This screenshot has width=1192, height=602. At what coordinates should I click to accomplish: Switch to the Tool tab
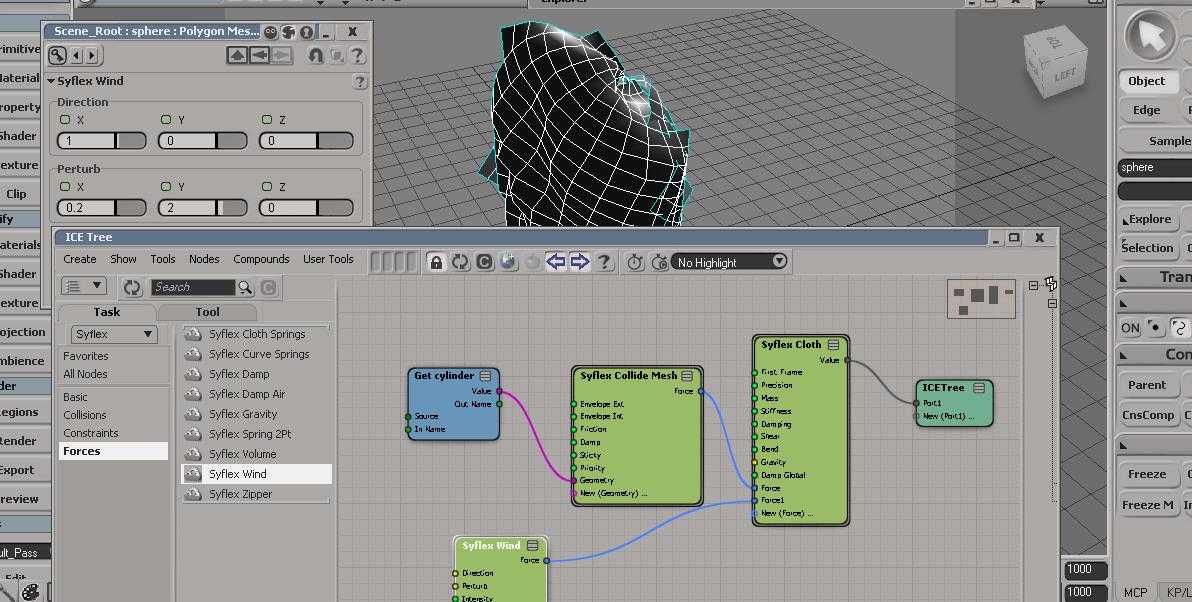pyautogui.click(x=207, y=312)
